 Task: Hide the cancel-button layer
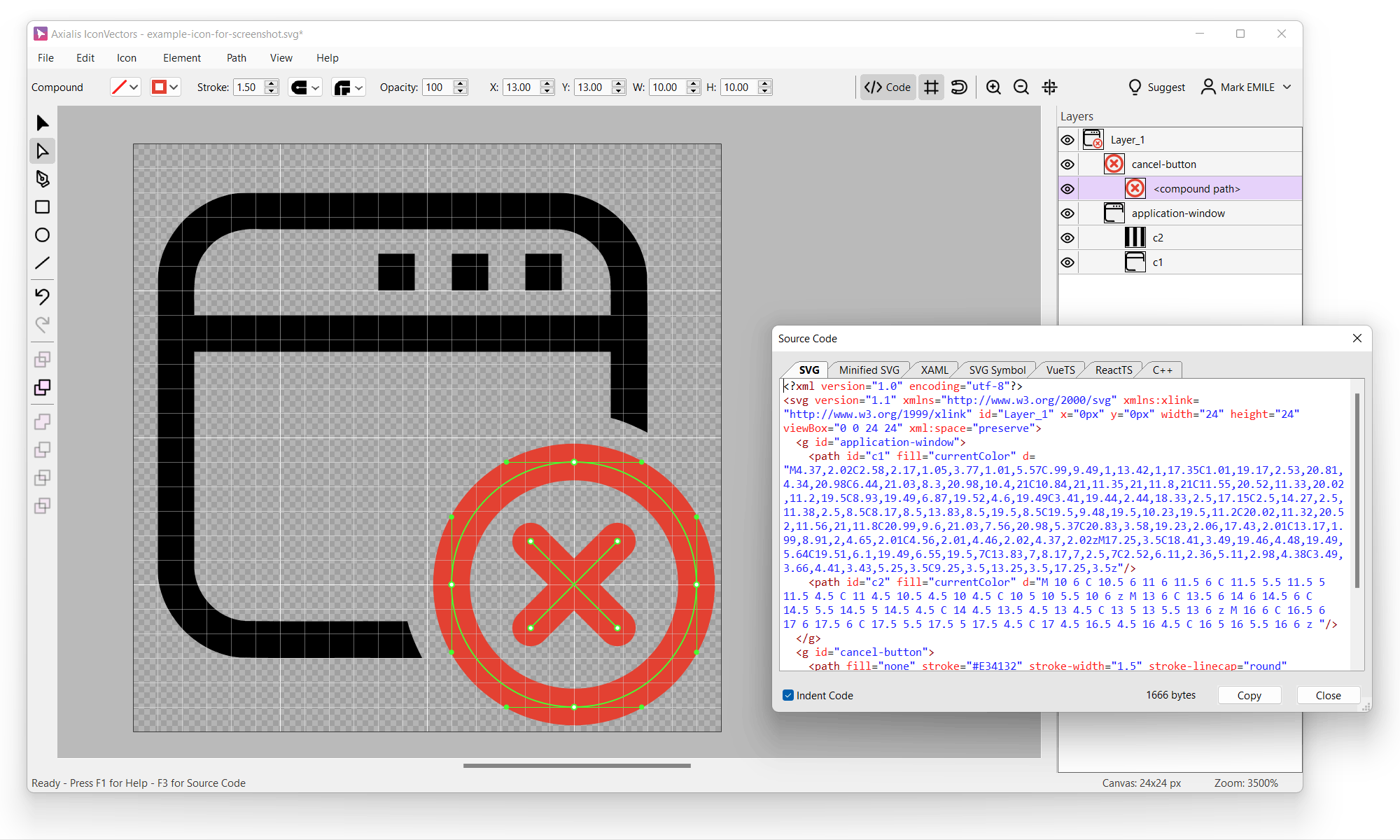1067,164
